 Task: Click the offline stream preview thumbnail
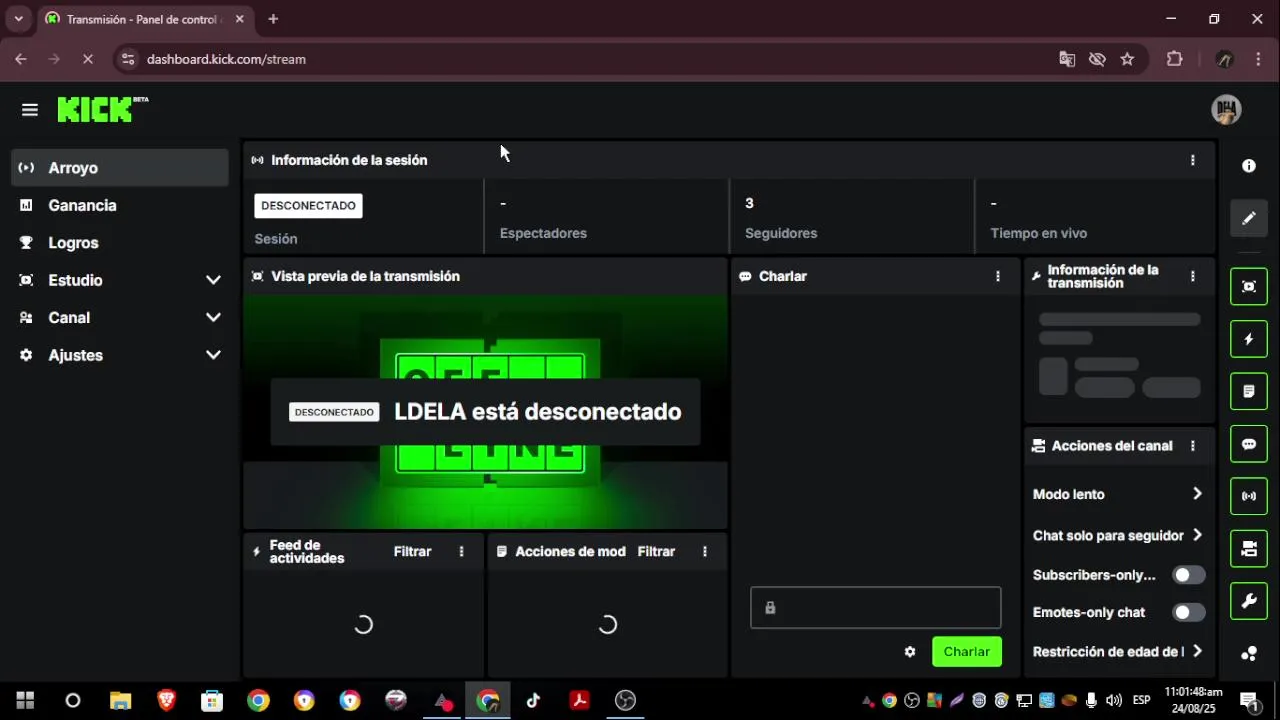[x=485, y=412]
